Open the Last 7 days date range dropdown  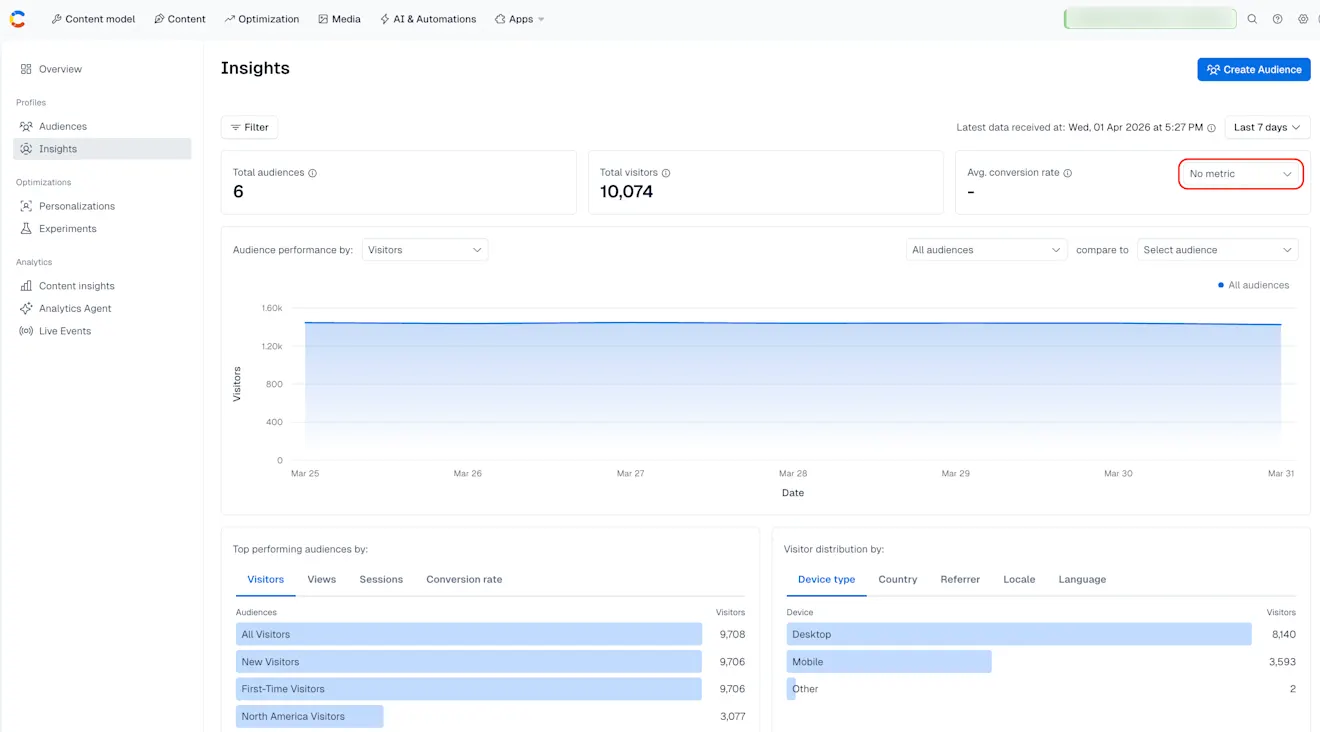coord(1266,127)
